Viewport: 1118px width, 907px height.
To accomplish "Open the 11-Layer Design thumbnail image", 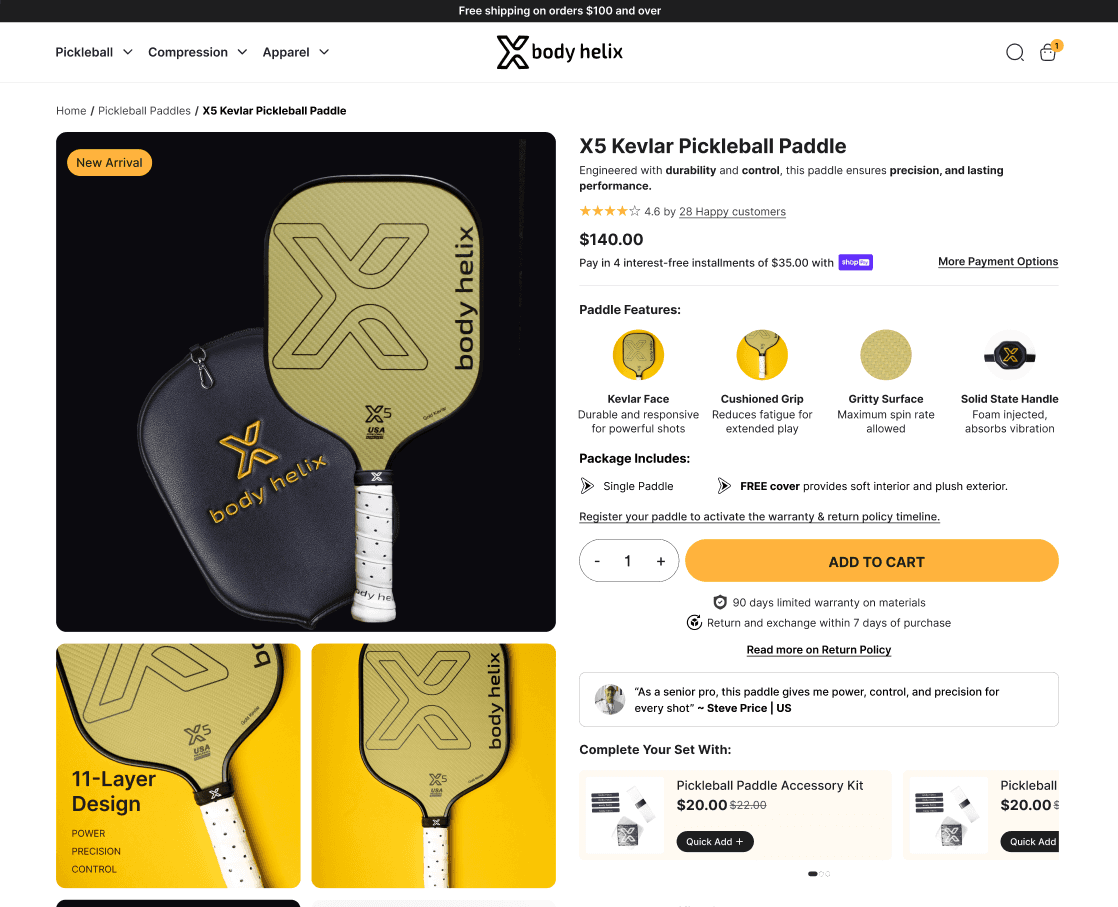I will [178, 766].
